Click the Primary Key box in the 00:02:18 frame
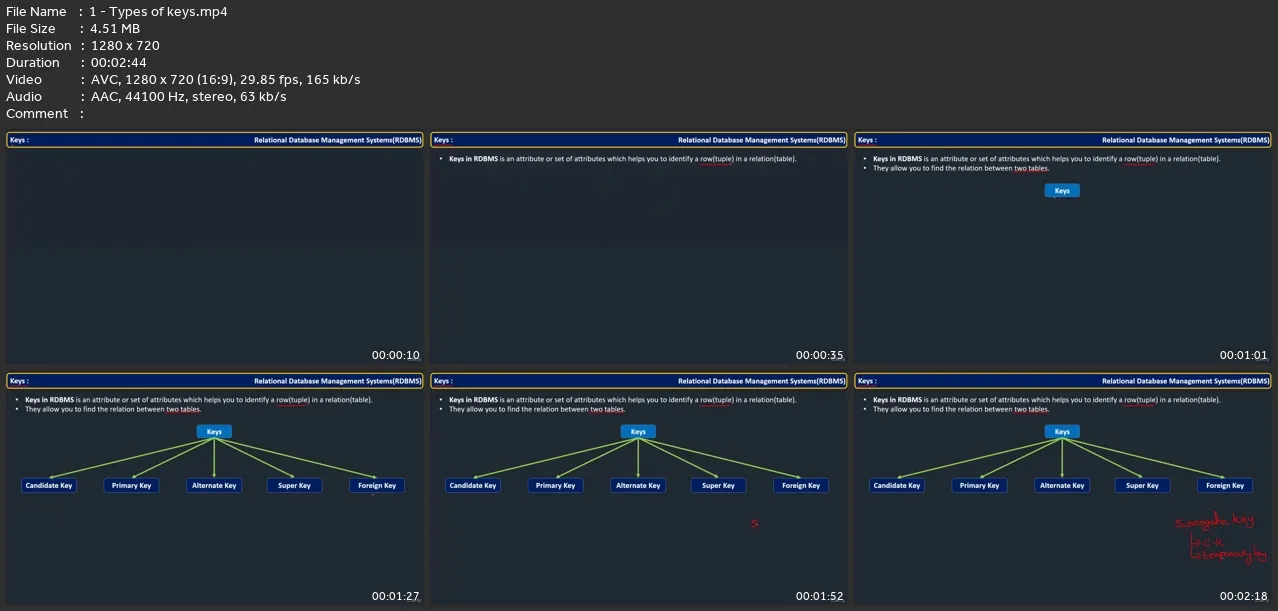 tap(980, 485)
